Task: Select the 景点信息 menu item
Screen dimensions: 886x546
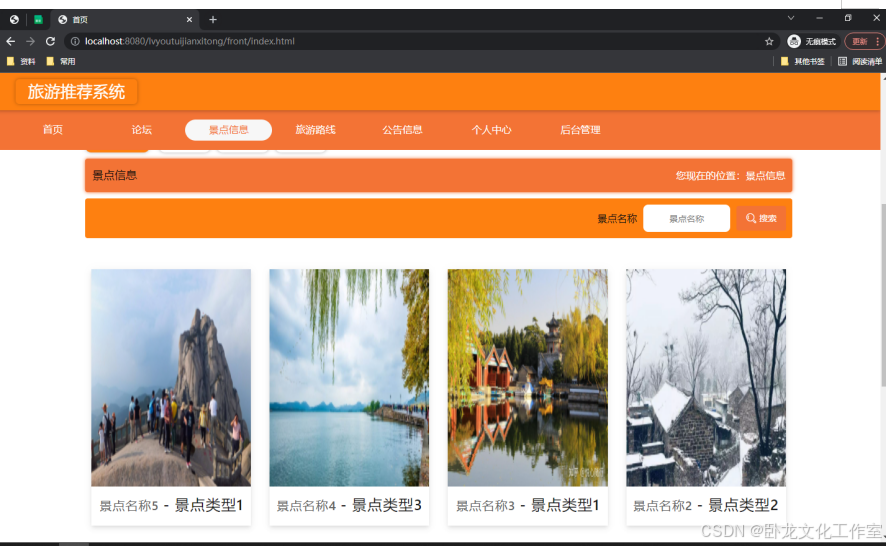Action: pyautogui.click(x=228, y=130)
